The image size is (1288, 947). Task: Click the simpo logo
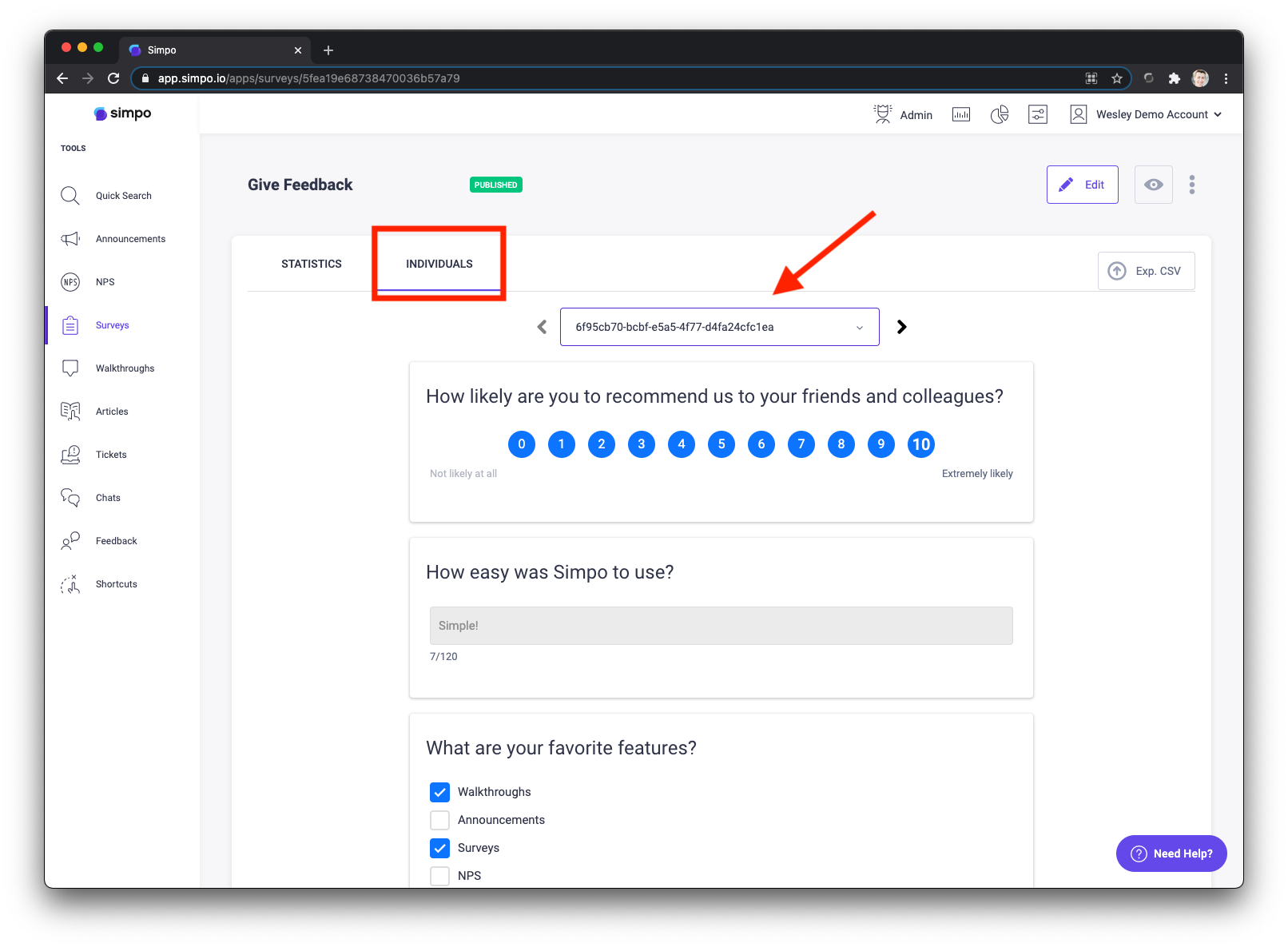click(122, 113)
